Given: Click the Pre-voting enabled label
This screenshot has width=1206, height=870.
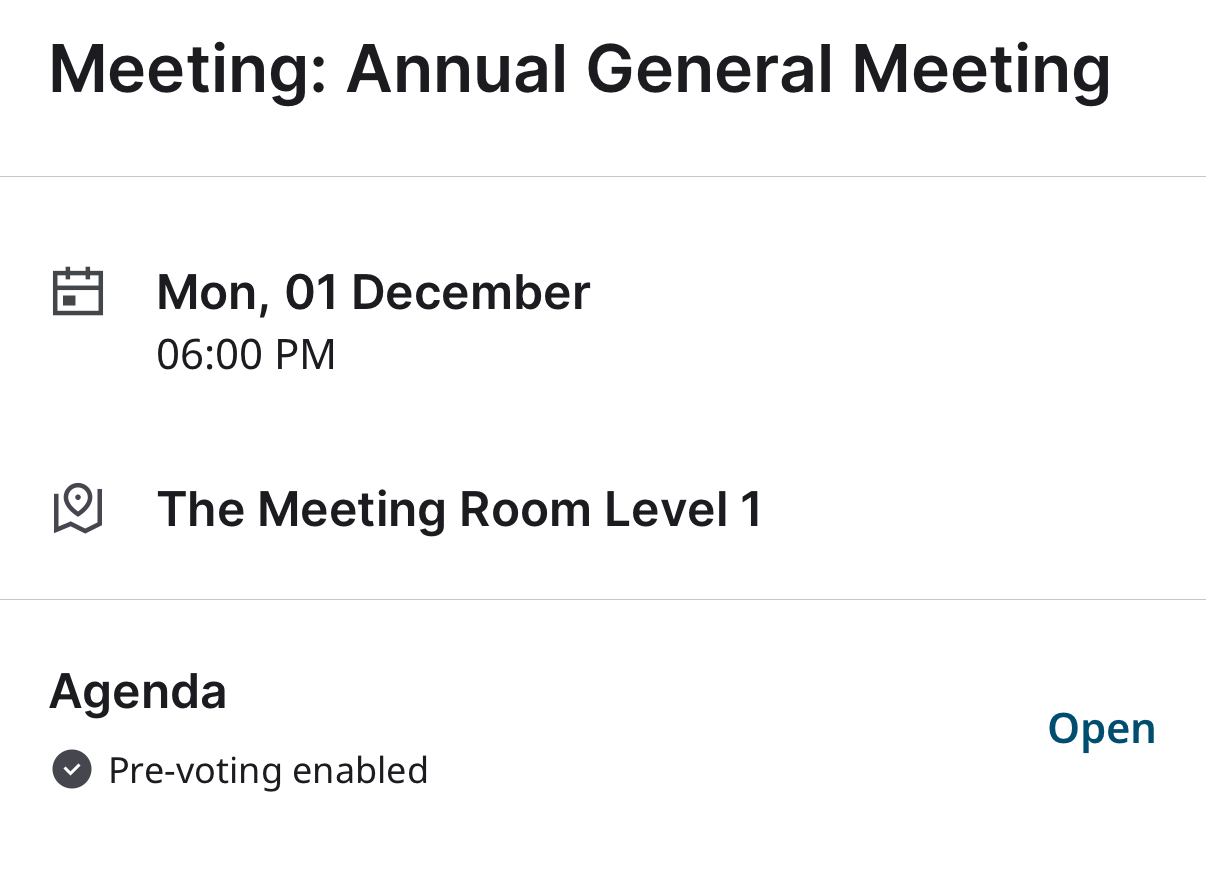Looking at the screenshot, I should point(268,771).
